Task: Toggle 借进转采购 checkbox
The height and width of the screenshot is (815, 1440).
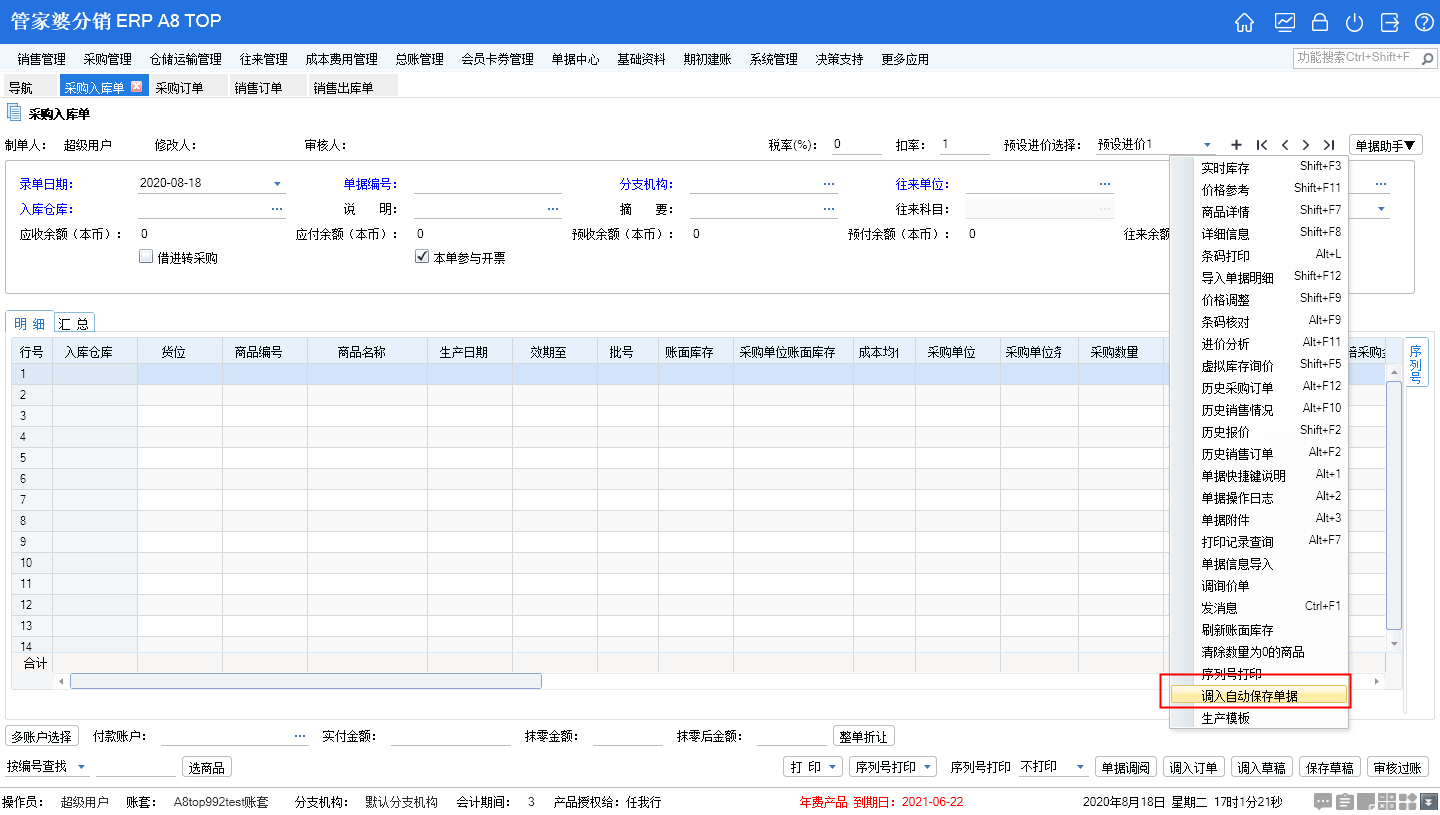Action: coord(146,257)
